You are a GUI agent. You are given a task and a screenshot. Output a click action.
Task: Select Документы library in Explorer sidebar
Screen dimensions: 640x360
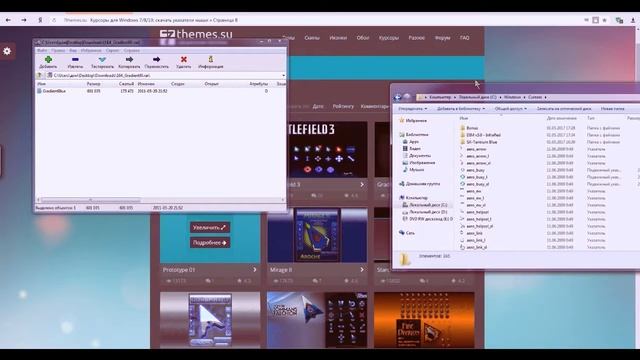416,156
